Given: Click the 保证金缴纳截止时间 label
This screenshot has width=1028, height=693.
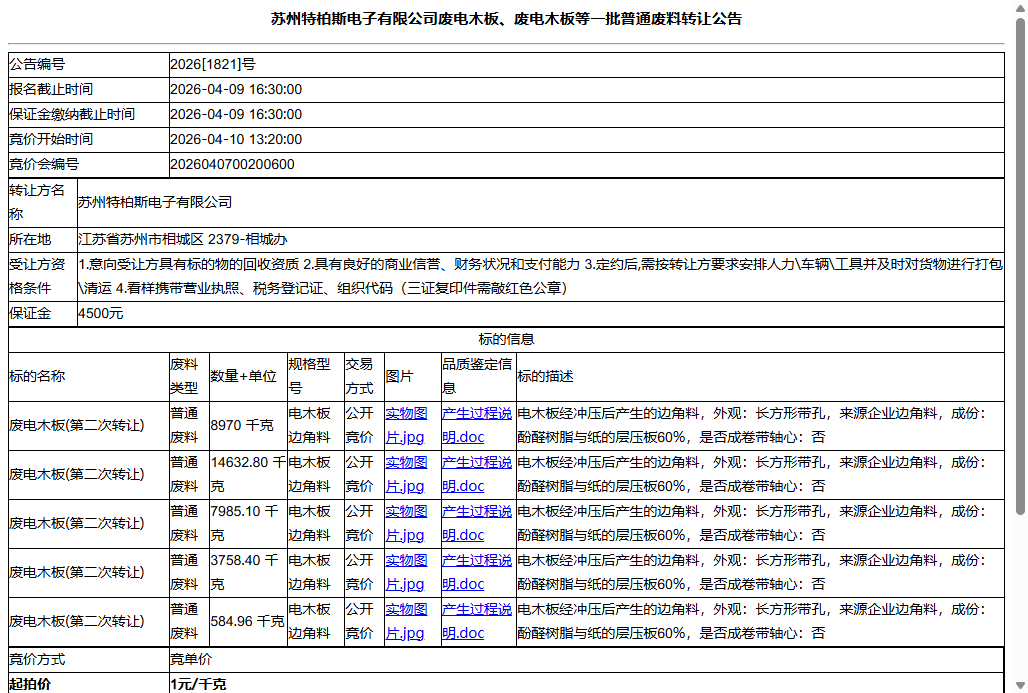Looking at the screenshot, I should [x=71, y=114].
